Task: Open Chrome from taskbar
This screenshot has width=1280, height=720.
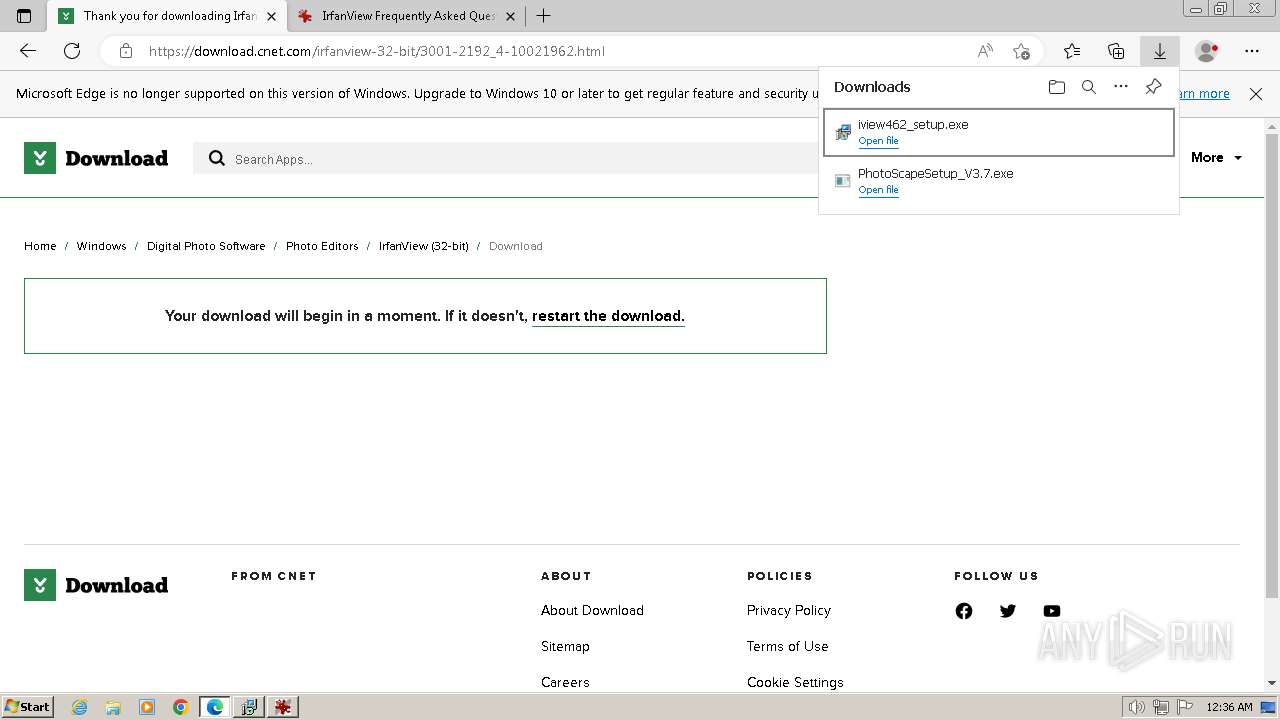Action: tap(181, 707)
